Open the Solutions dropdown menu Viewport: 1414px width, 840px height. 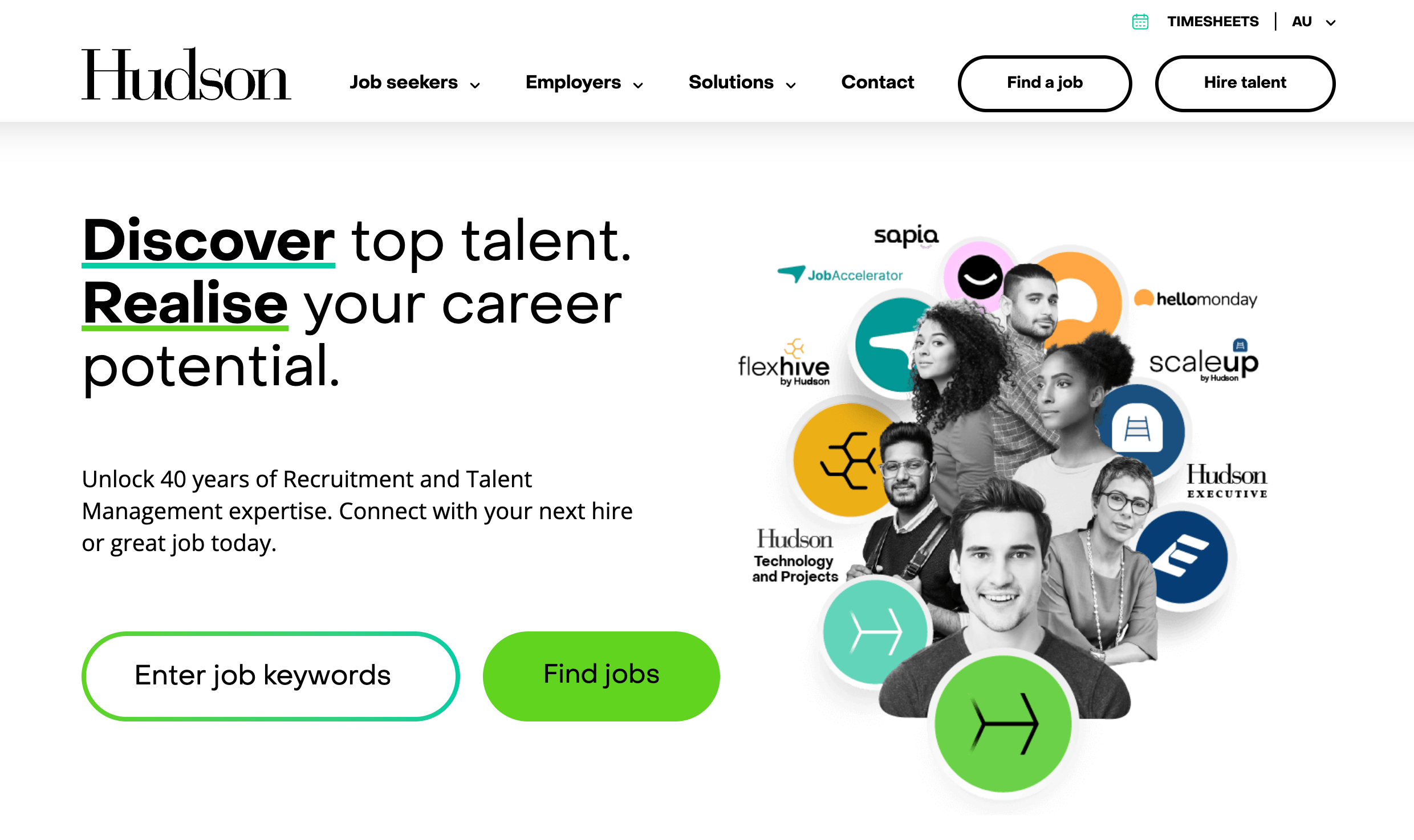742,83
